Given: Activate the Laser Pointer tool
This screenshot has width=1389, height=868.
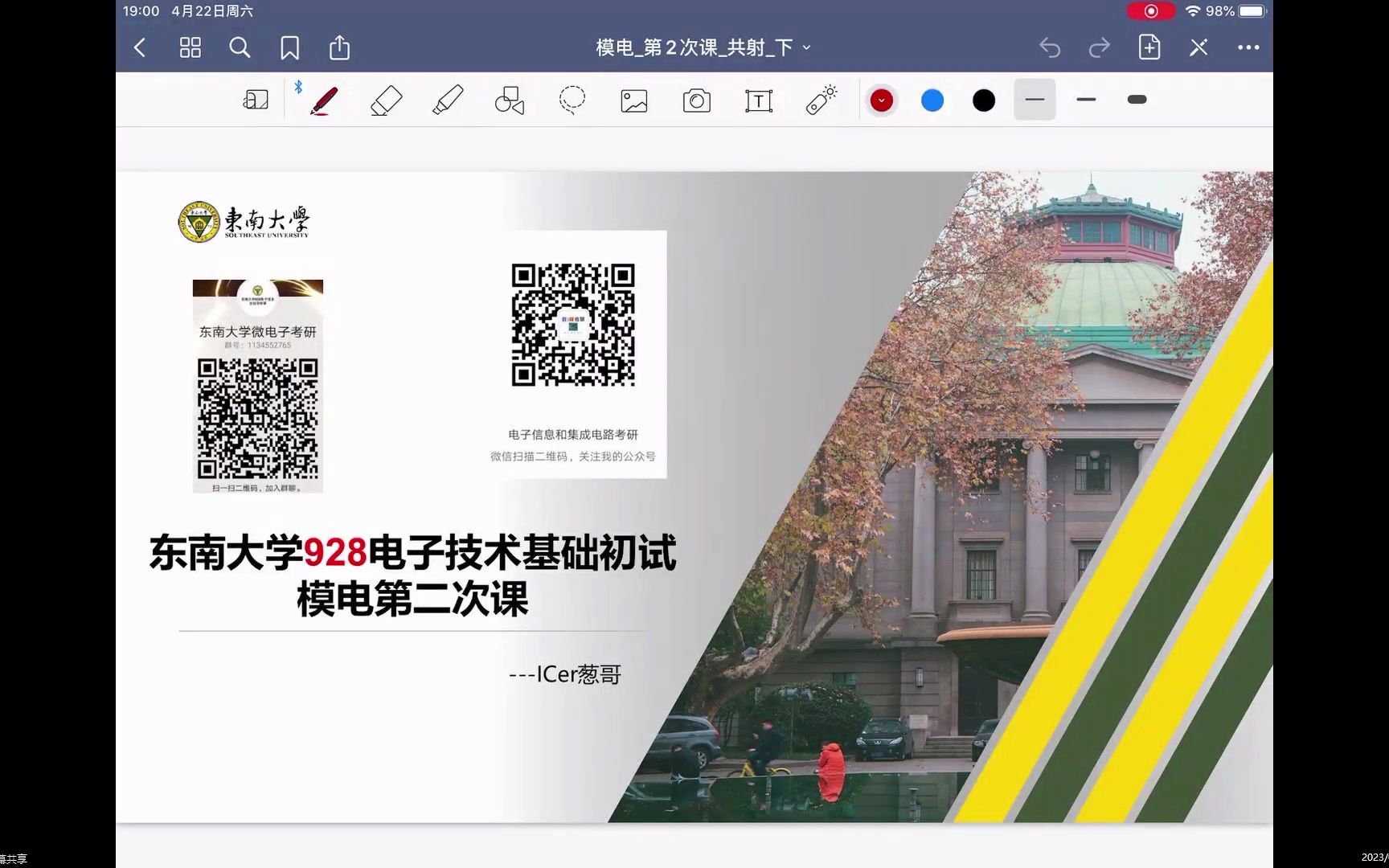Looking at the screenshot, I should tap(820, 100).
